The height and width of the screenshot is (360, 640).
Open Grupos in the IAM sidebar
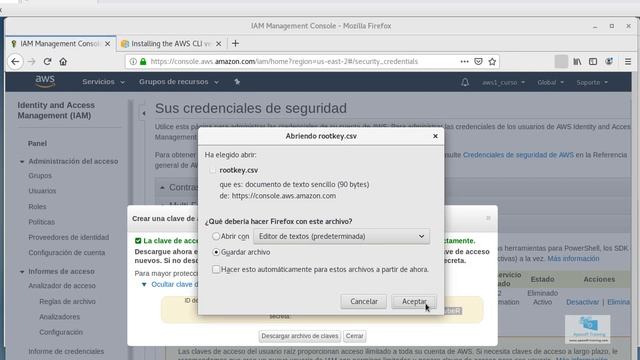tap(40, 176)
